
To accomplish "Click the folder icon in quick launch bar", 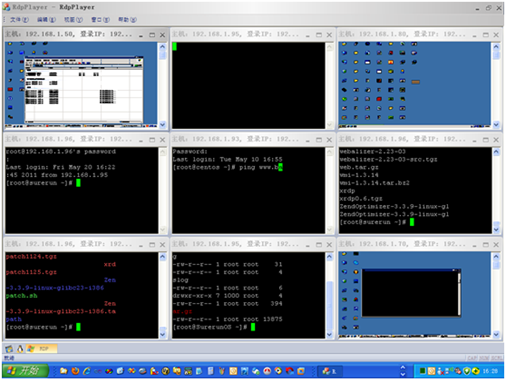I will (64, 371).
